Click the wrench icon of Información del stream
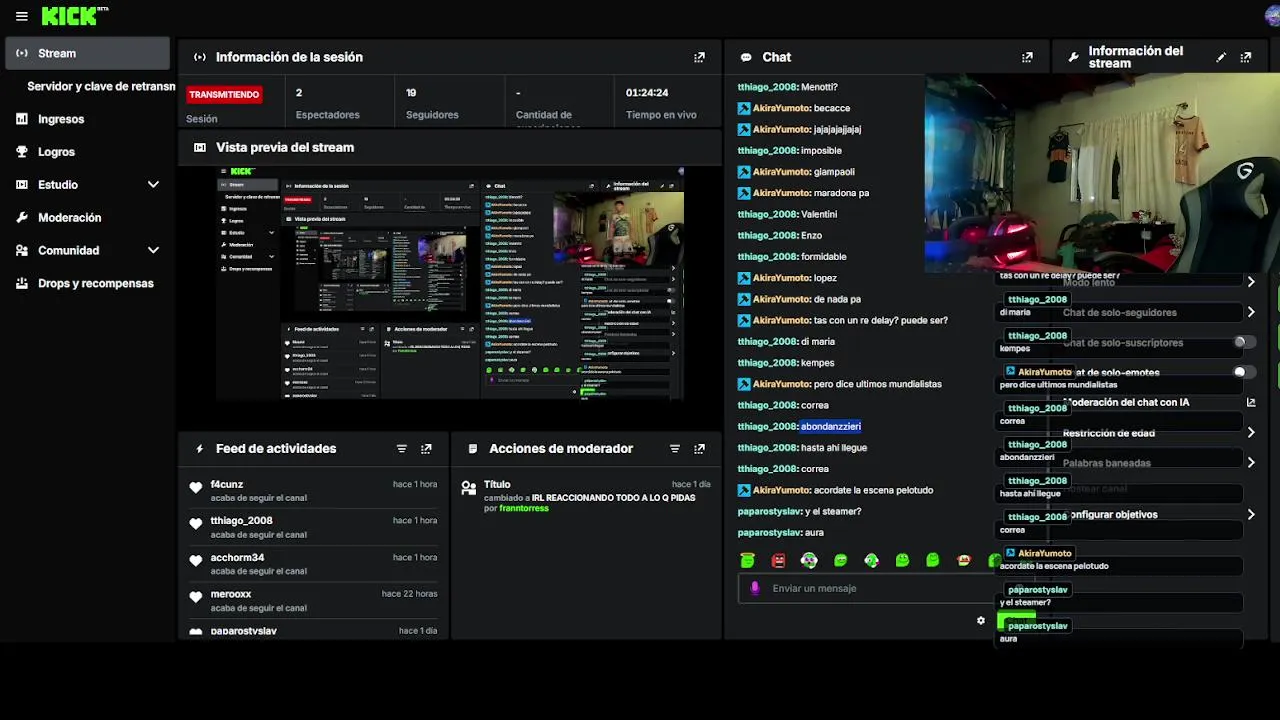 click(x=1074, y=57)
